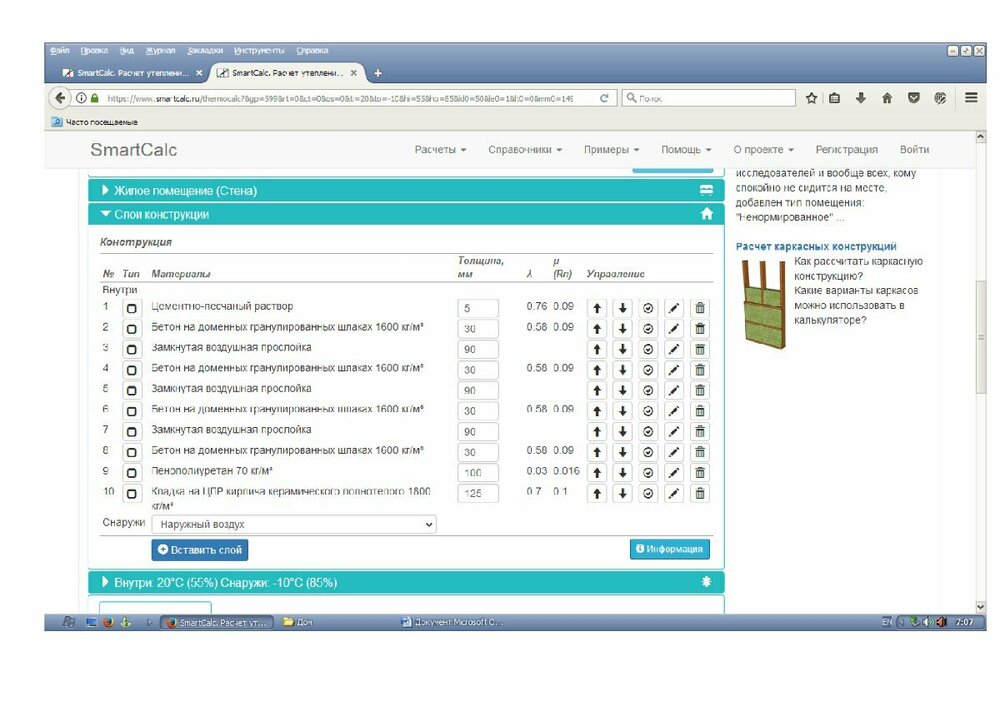The image size is (1000, 706).
Task: Edit brick masonry layer 10
Action: (x=673, y=494)
